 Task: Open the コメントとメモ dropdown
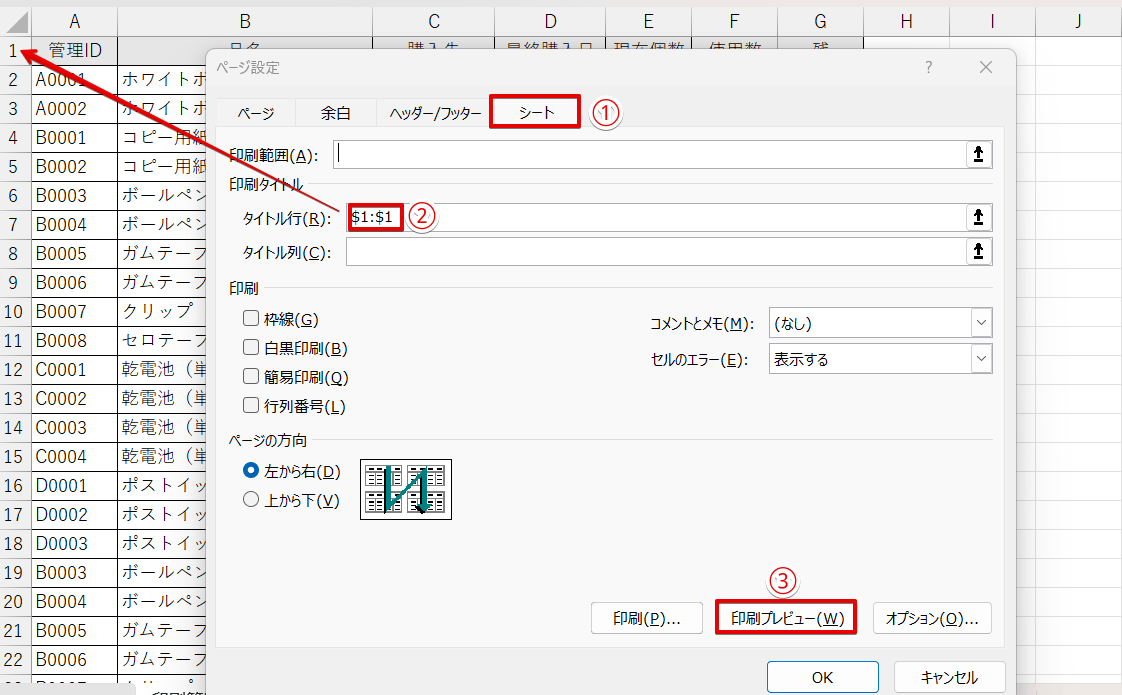pos(980,322)
